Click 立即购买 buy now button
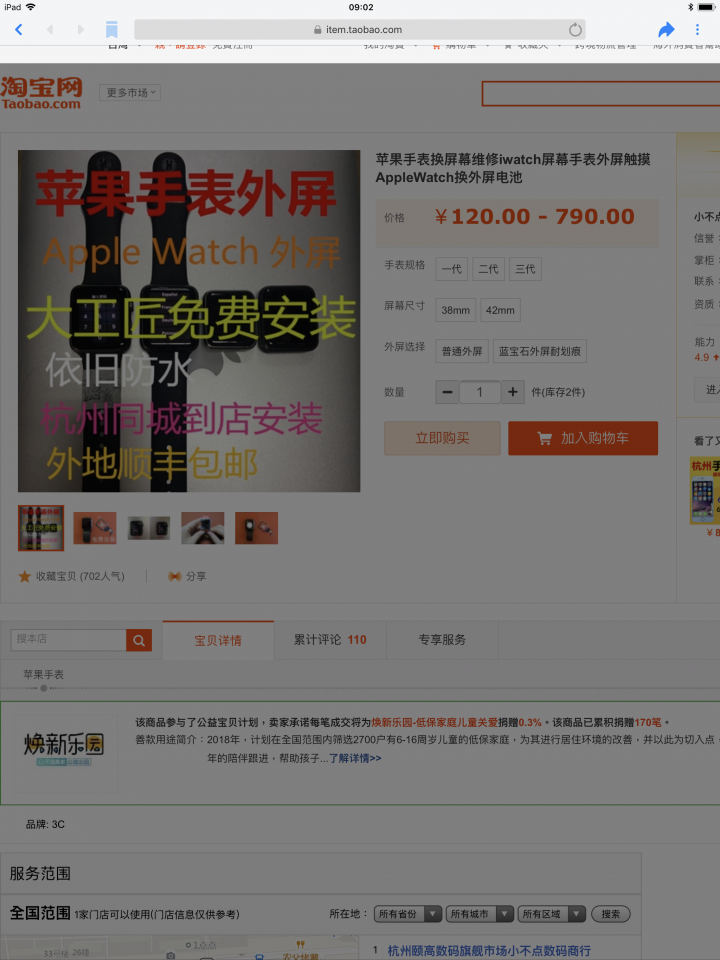 point(442,438)
